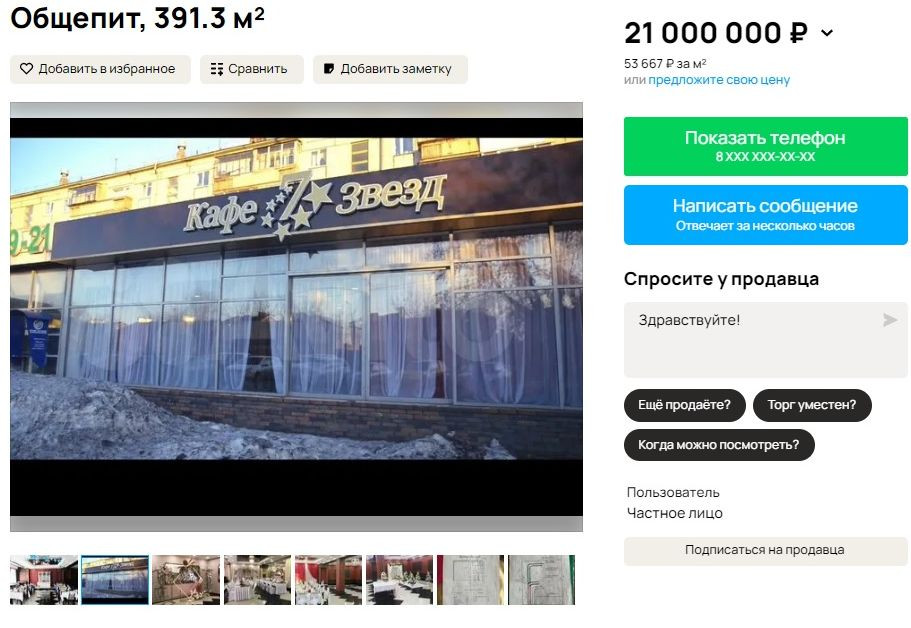Open the floor plan thumbnail, seventh image
This screenshot has height=628, width=911.
tap(471, 580)
